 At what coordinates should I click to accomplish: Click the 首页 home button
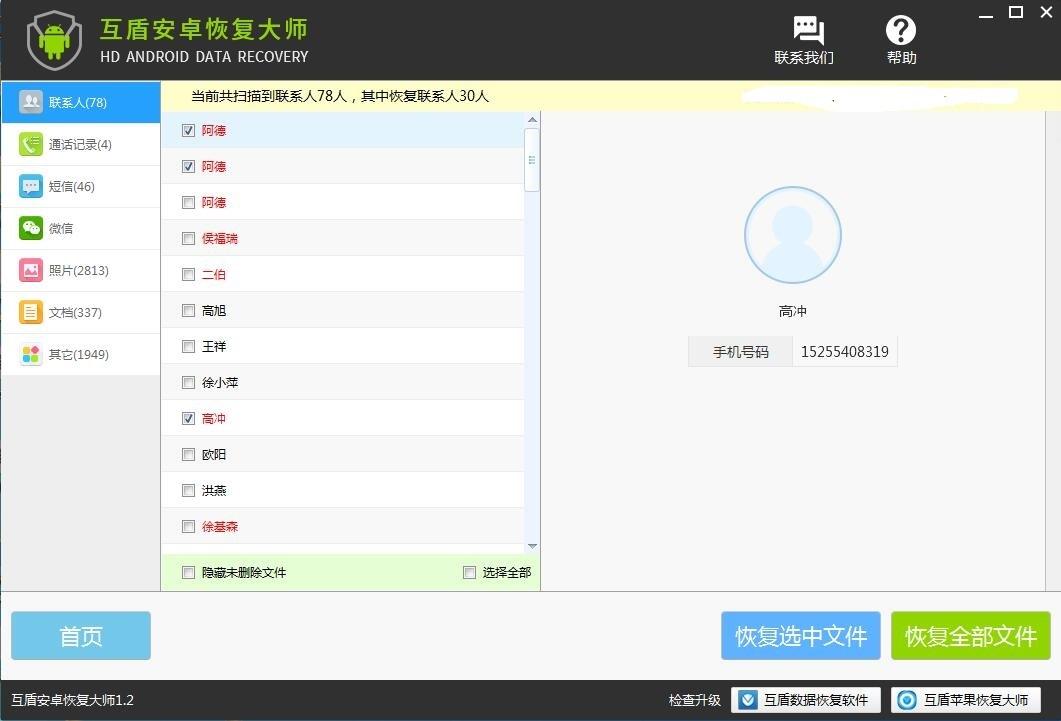point(80,635)
